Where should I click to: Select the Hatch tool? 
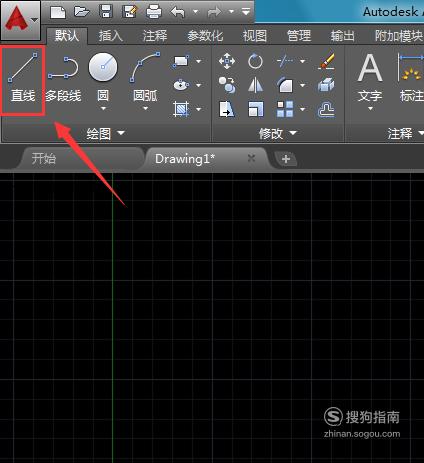[x=181, y=109]
